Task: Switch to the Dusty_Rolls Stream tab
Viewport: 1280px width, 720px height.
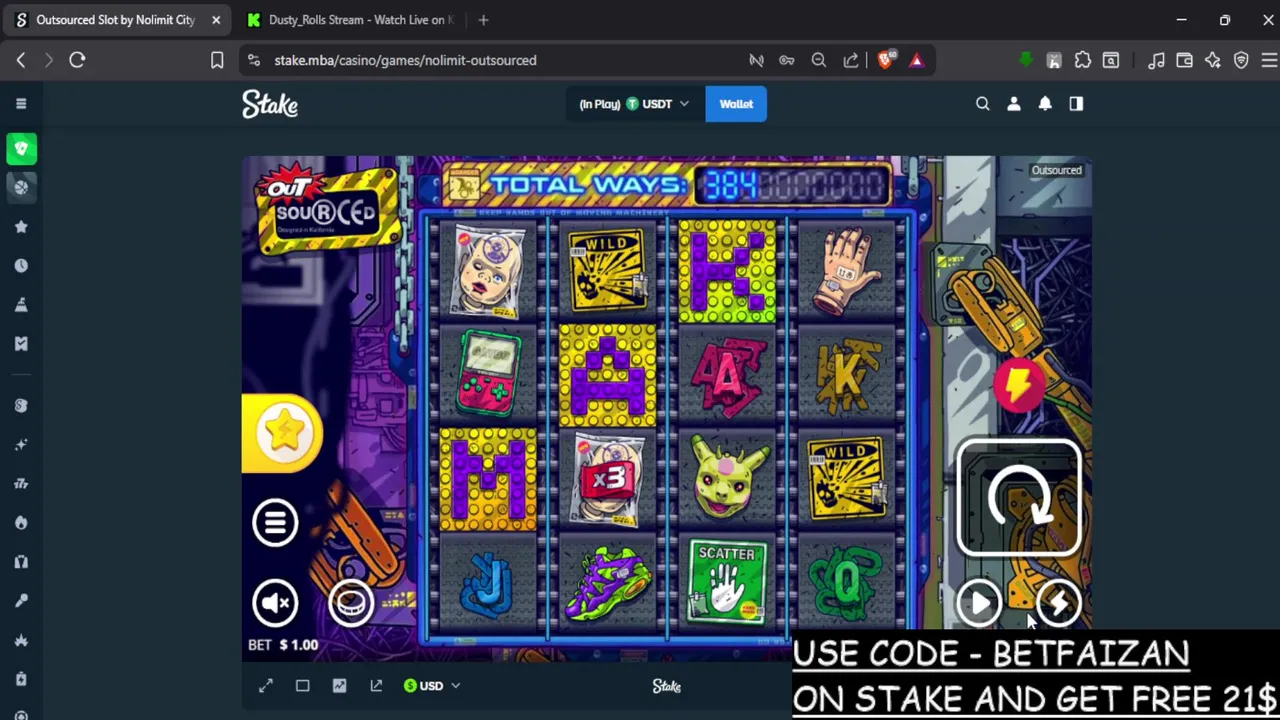Action: pyautogui.click(x=349, y=20)
